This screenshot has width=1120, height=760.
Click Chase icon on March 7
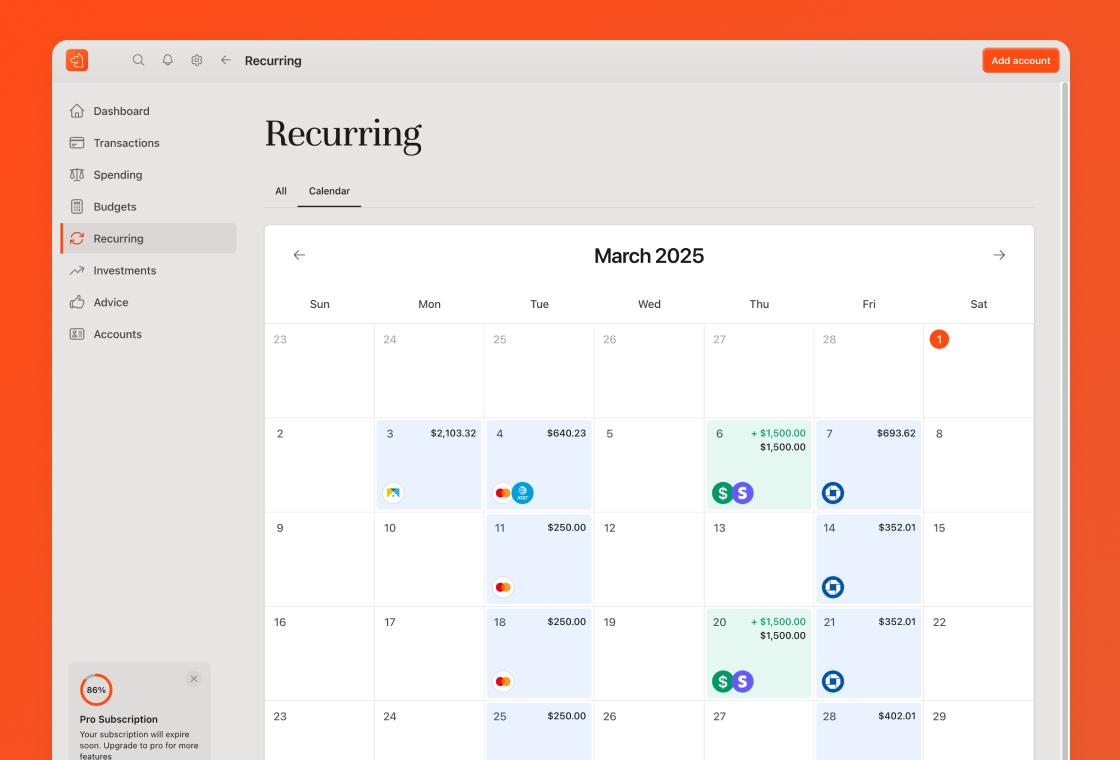(x=833, y=493)
